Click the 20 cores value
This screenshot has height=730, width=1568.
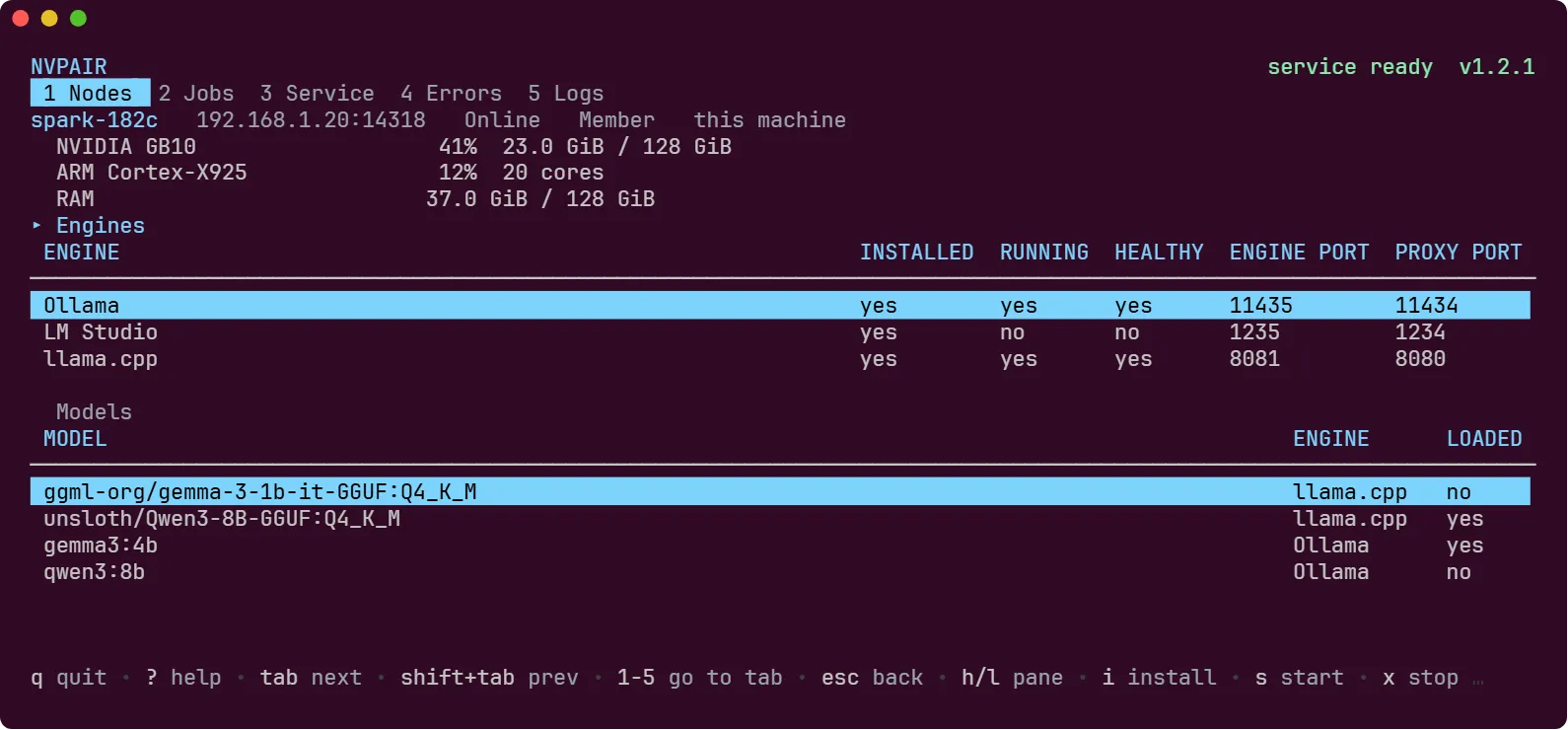point(553,172)
